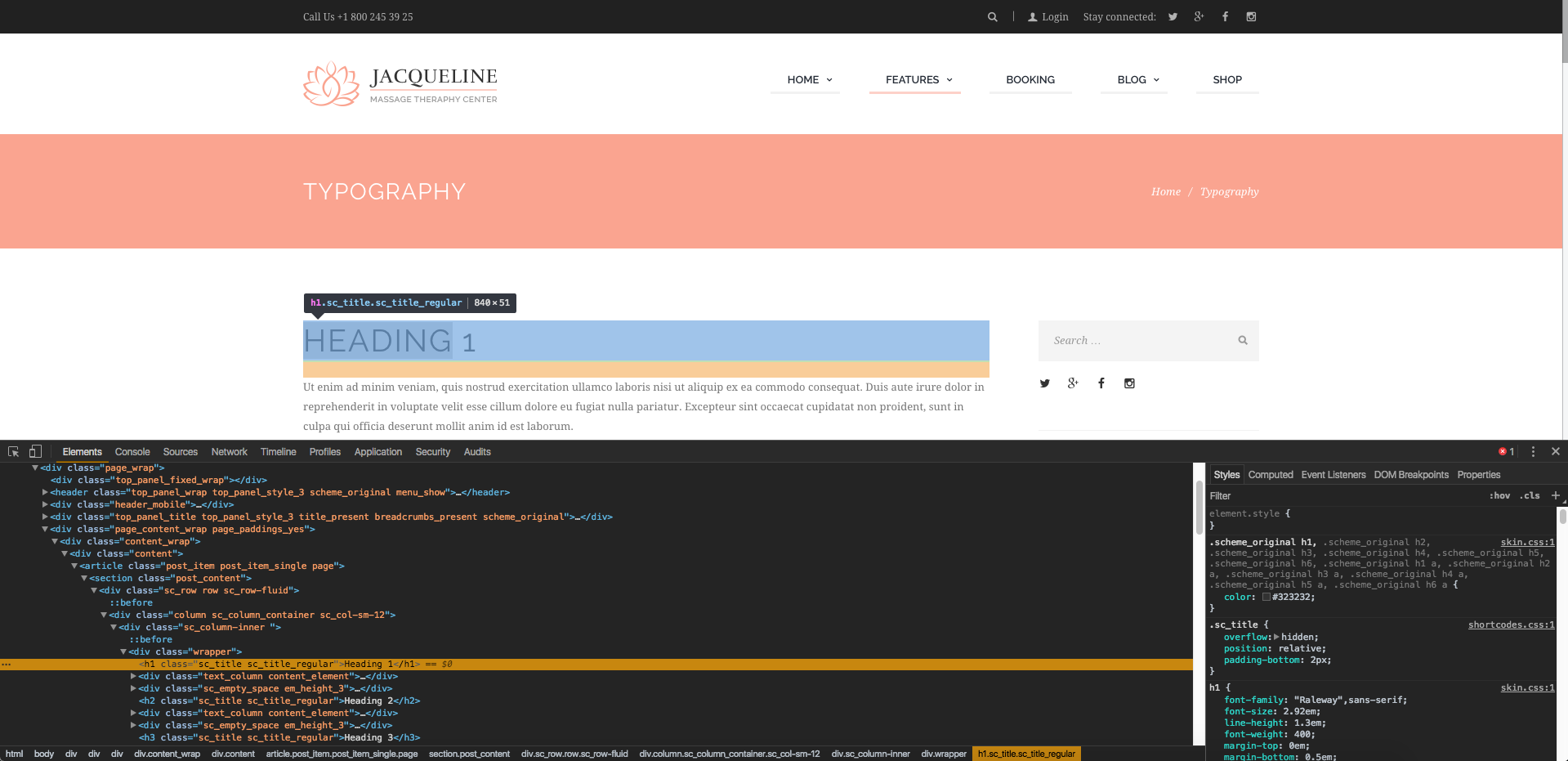
Task: Switch to the Console tab
Action: click(132, 452)
